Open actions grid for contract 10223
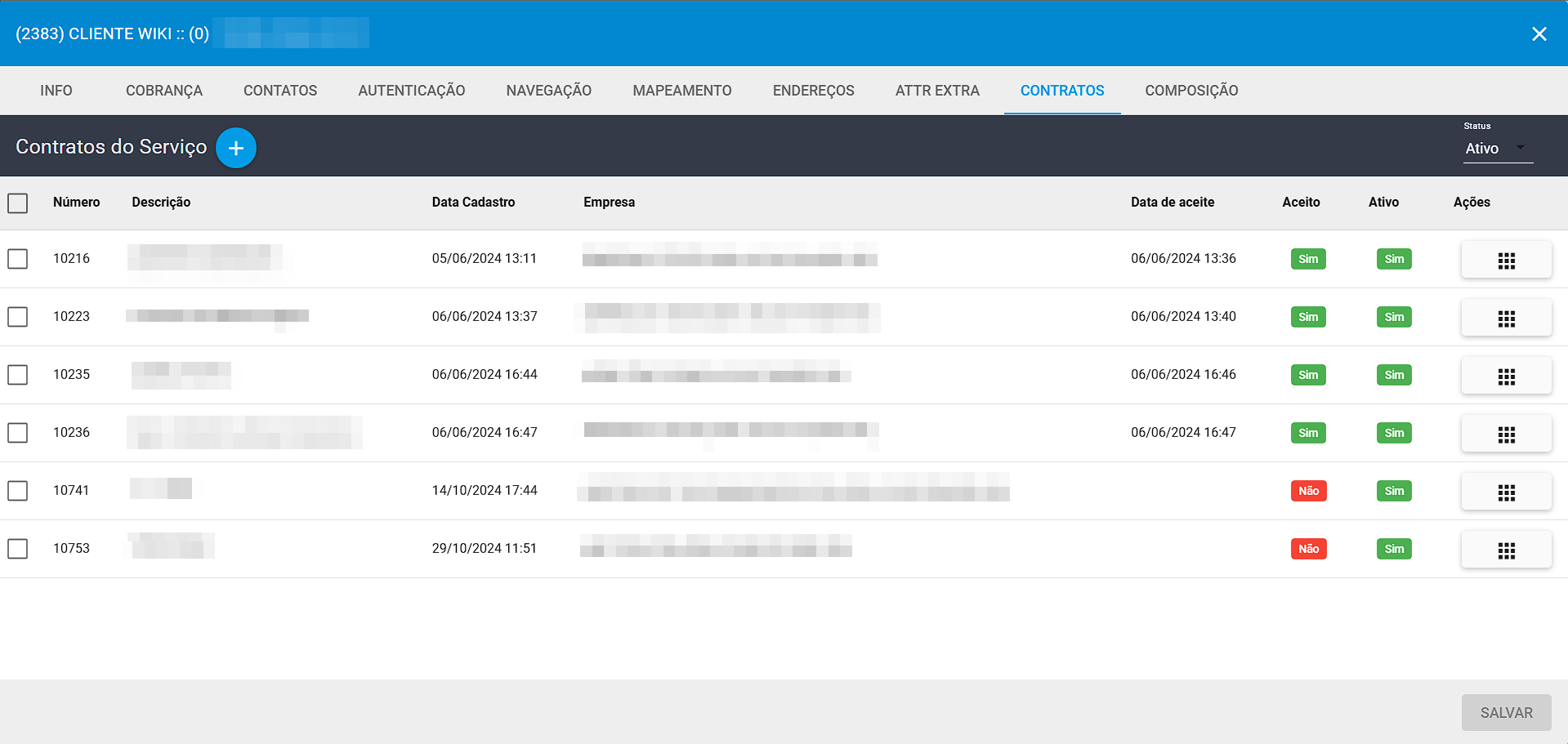The width and height of the screenshot is (1568, 744). [1506, 318]
